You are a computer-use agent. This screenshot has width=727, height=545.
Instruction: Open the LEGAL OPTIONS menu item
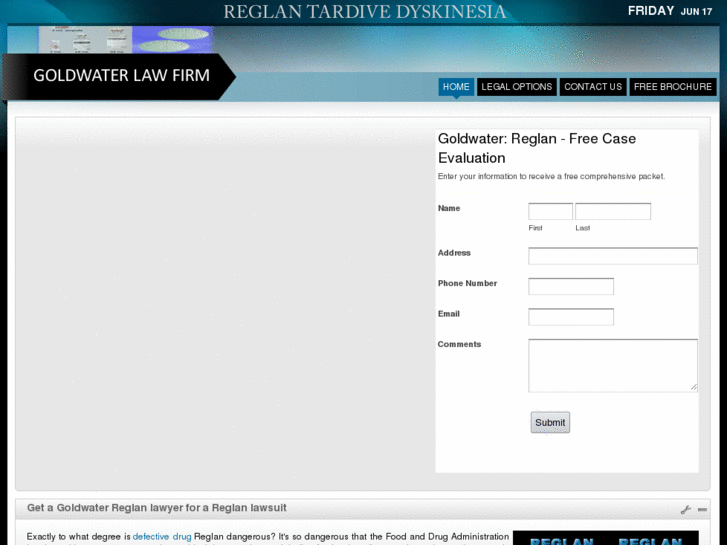click(x=517, y=87)
